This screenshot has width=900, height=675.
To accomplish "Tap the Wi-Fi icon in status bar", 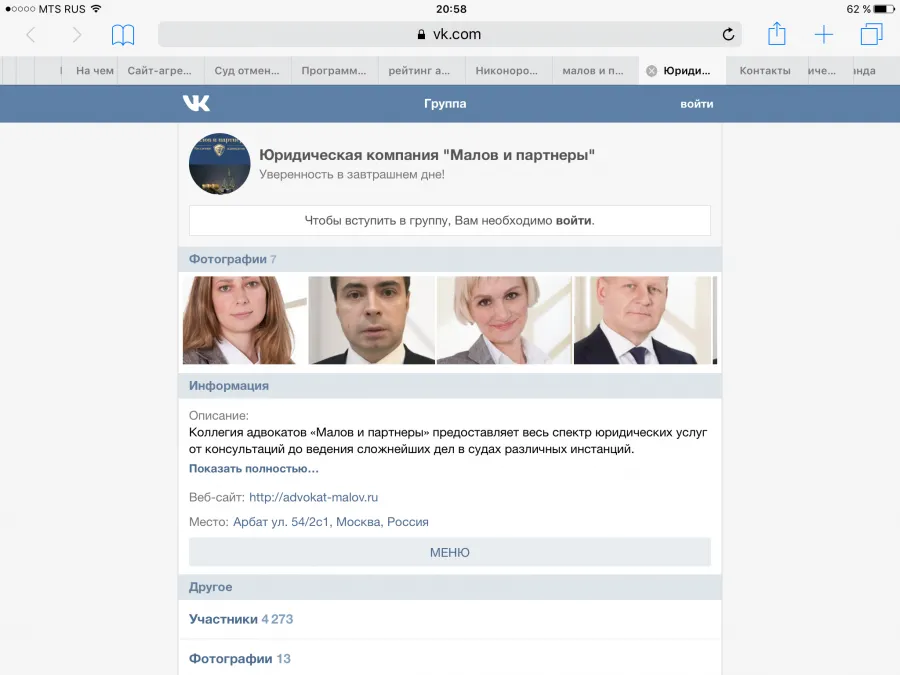I will 96,9.
